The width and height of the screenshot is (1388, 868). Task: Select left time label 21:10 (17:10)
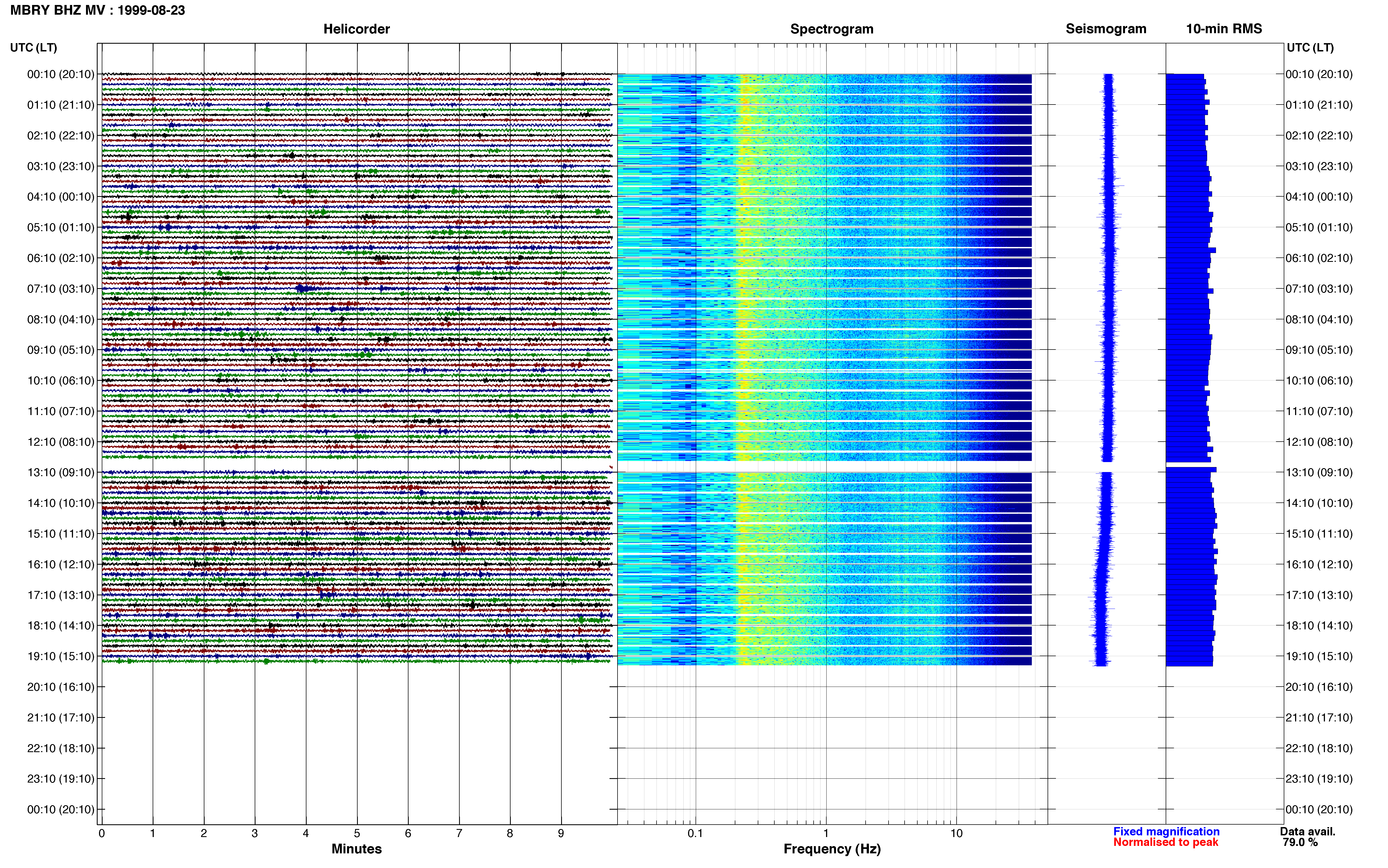[61, 718]
